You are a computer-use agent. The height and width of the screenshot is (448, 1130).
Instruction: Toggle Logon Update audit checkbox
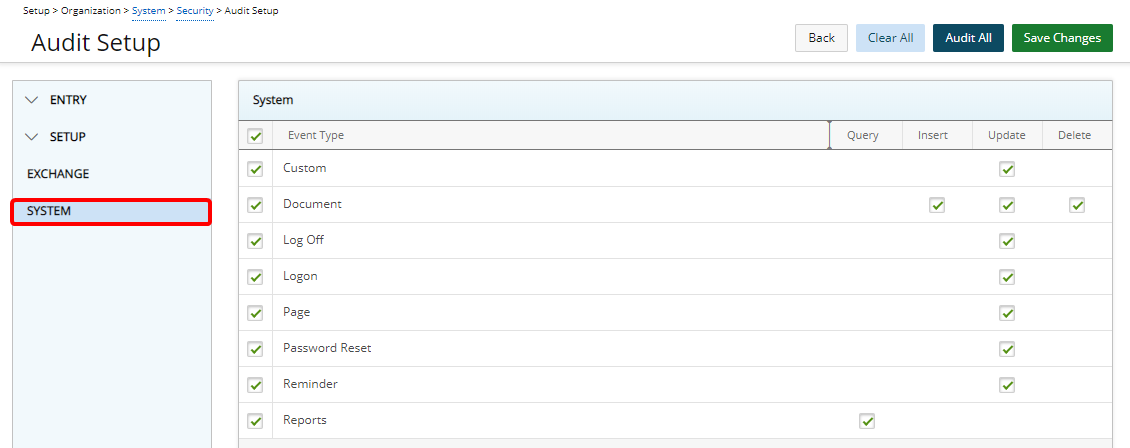pos(1007,277)
